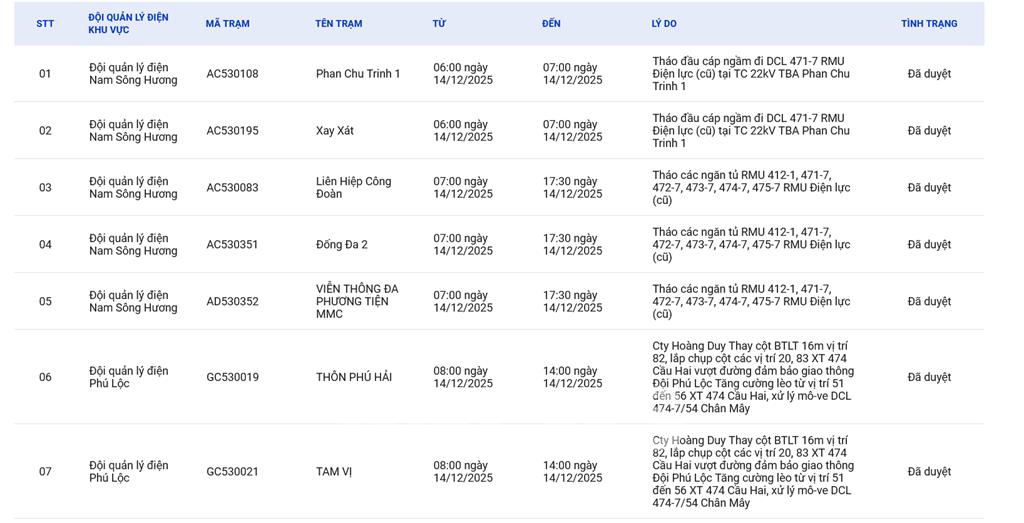Click the STT column header

[x=45, y=23]
